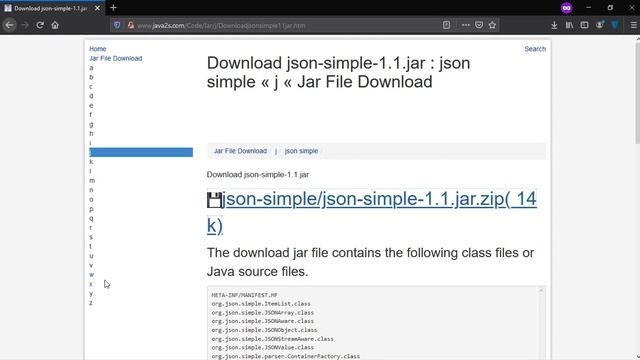Click the Search link at top right

click(x=535, y=49)
